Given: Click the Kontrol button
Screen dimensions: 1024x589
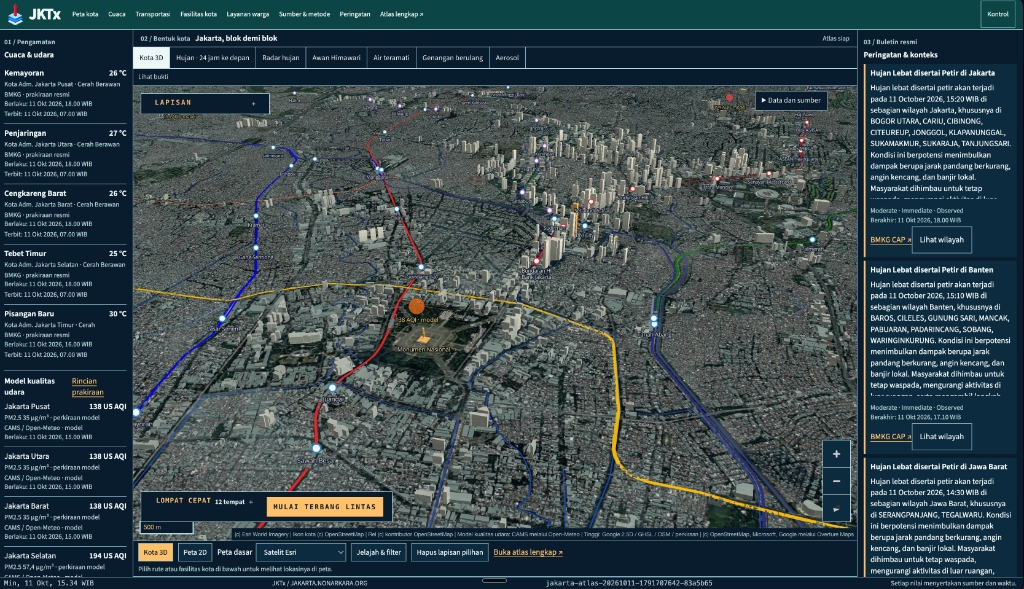Looking at the screenshot, I should (997, 14).
